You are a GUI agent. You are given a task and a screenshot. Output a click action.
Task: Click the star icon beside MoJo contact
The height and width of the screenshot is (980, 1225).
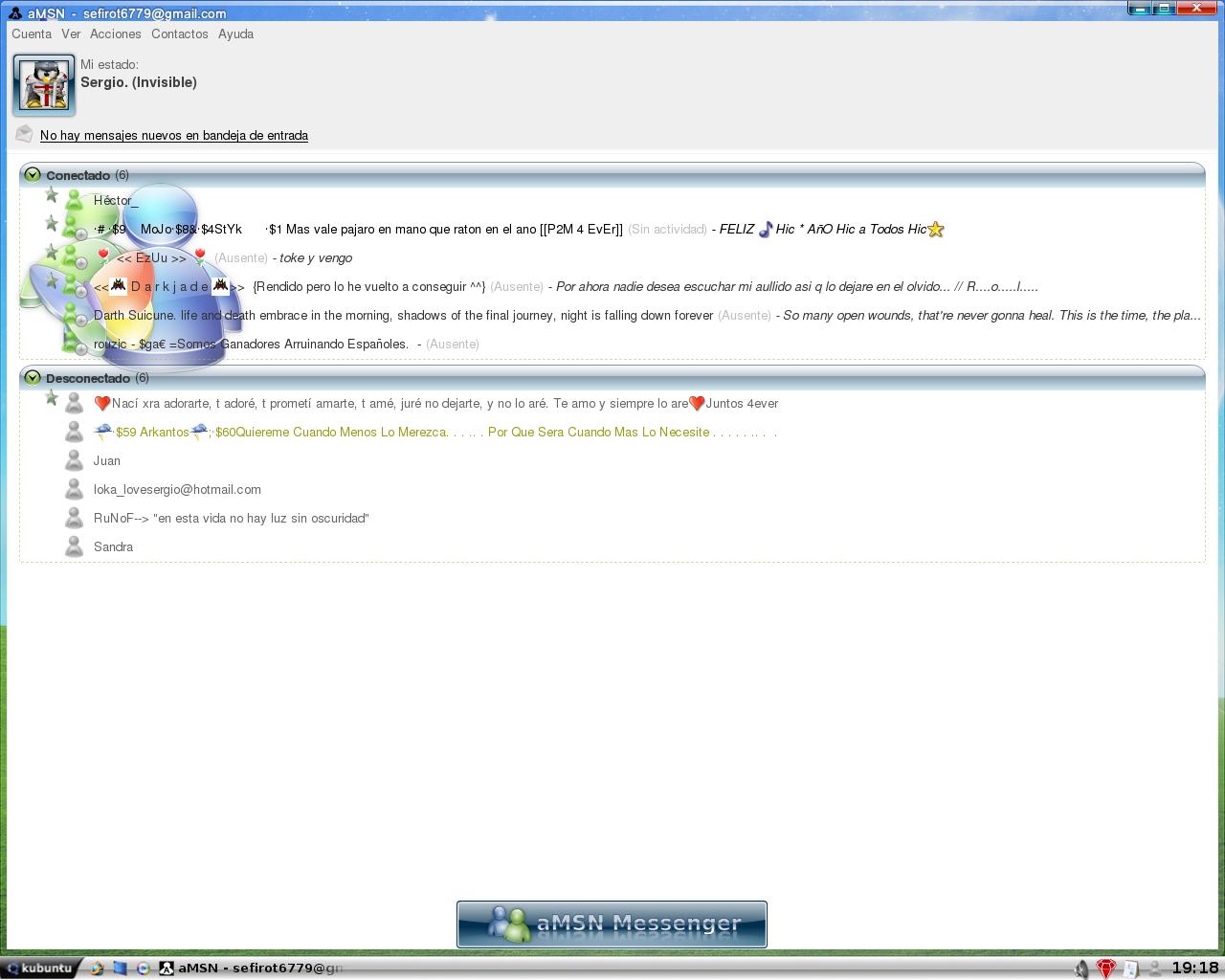pos(52,223)
